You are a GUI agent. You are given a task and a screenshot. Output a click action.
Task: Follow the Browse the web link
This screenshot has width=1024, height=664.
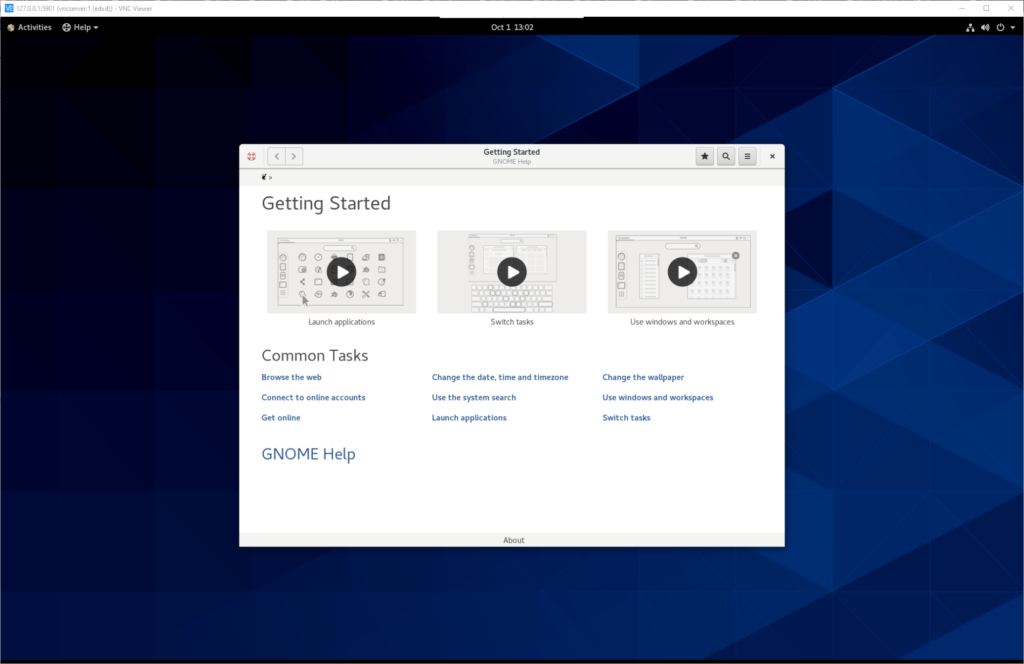point(291,377)
